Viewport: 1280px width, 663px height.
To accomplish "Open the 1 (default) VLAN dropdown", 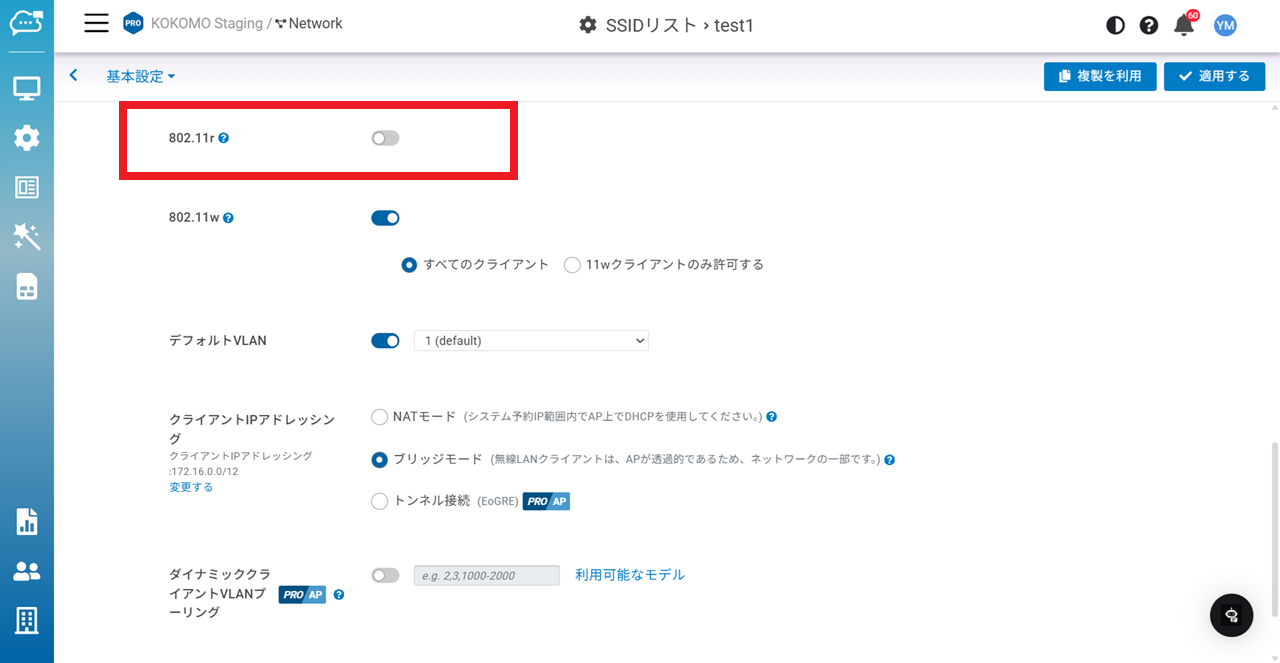I will pos(531,341).
